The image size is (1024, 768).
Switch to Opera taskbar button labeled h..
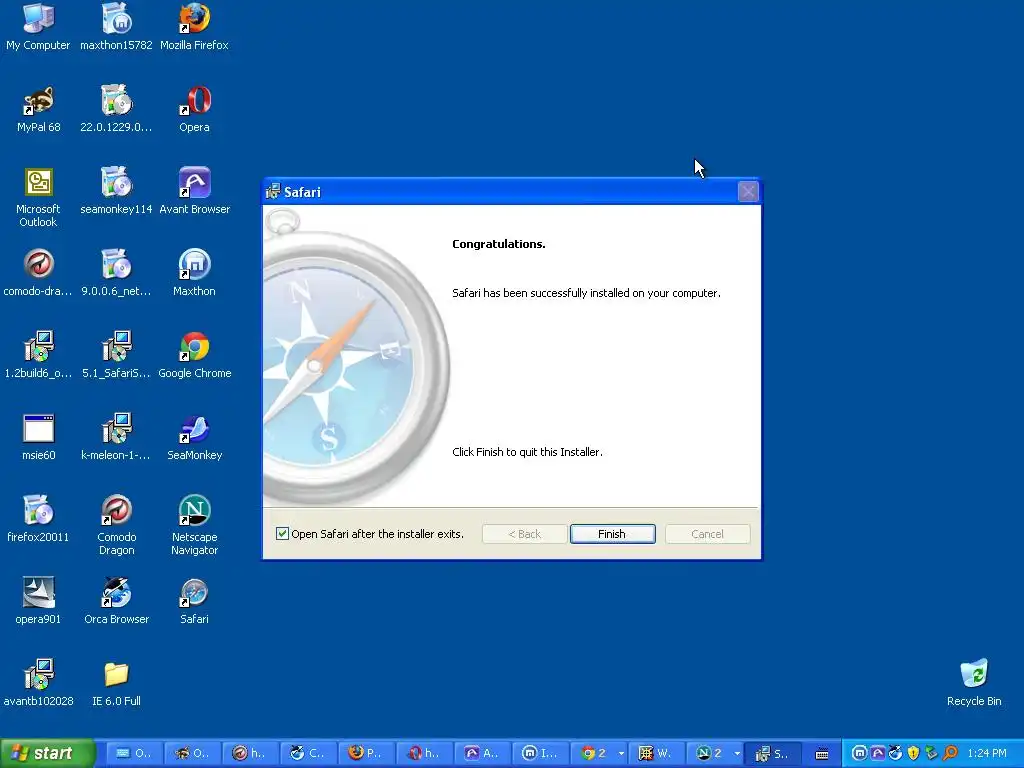425,753
